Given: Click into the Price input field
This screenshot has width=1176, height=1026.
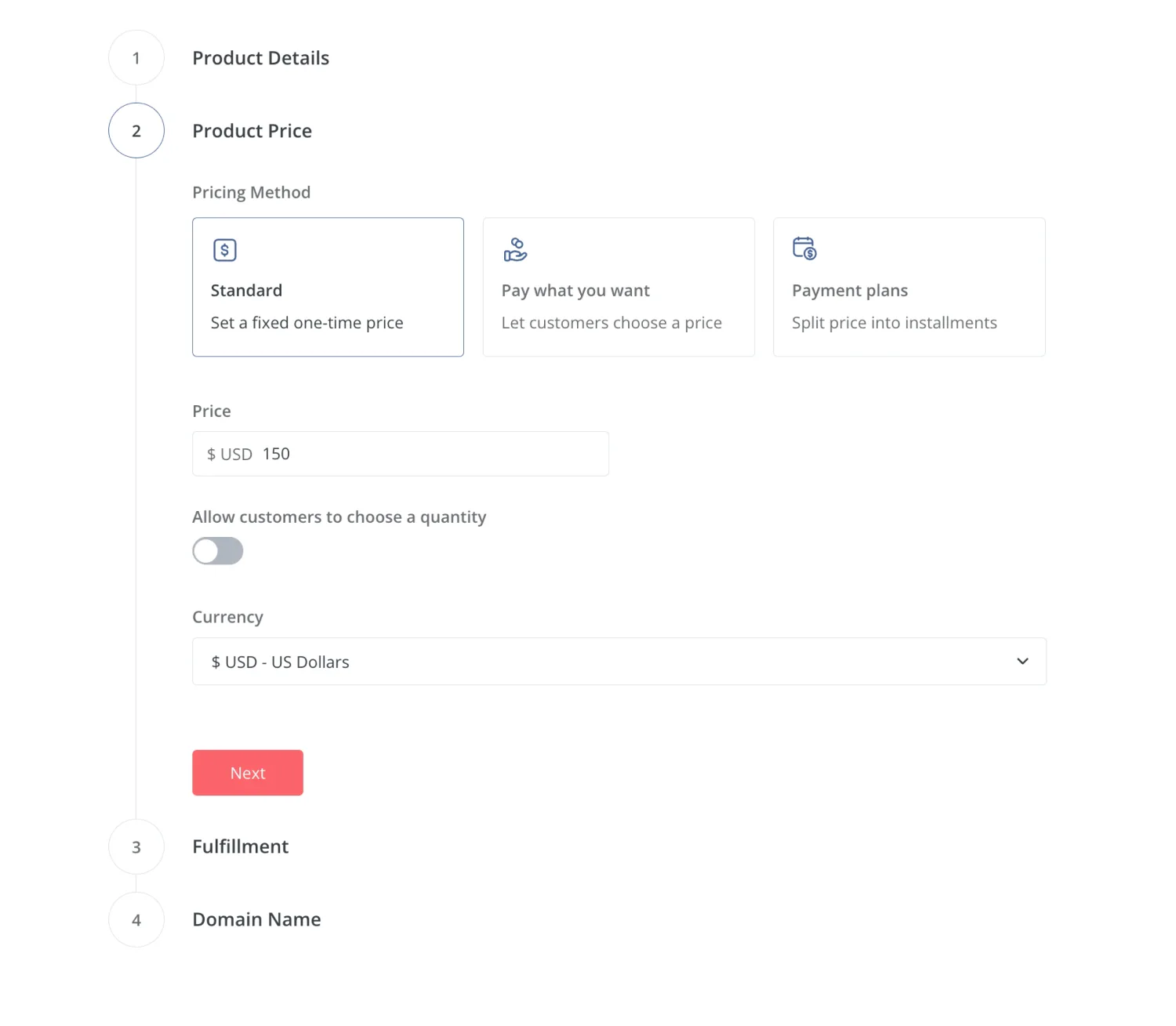Looking at the screenshot, I should click(431, 454).
